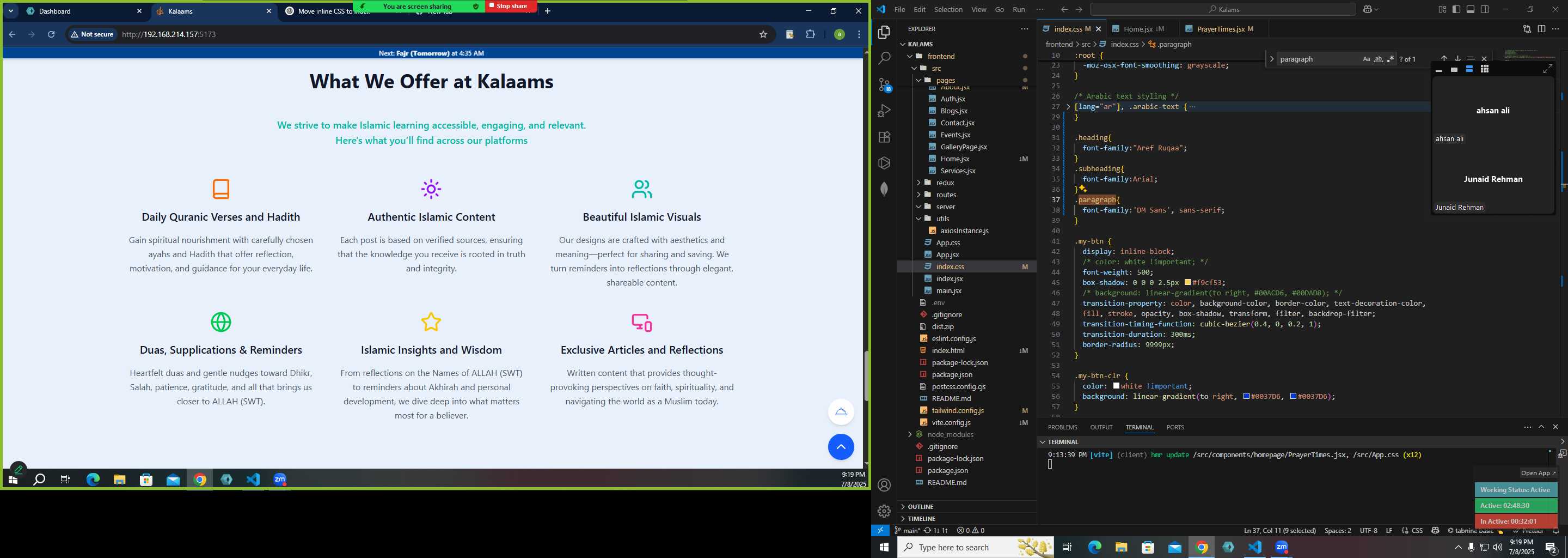Unfold the [lang="ar"] rule at line 27

tap(1068, 107)
